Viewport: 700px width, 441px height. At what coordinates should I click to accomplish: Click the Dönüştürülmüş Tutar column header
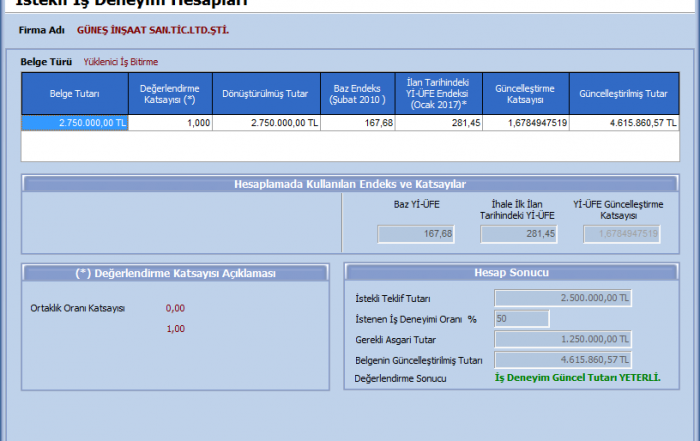pyautogui.click(x=266, y=94)
